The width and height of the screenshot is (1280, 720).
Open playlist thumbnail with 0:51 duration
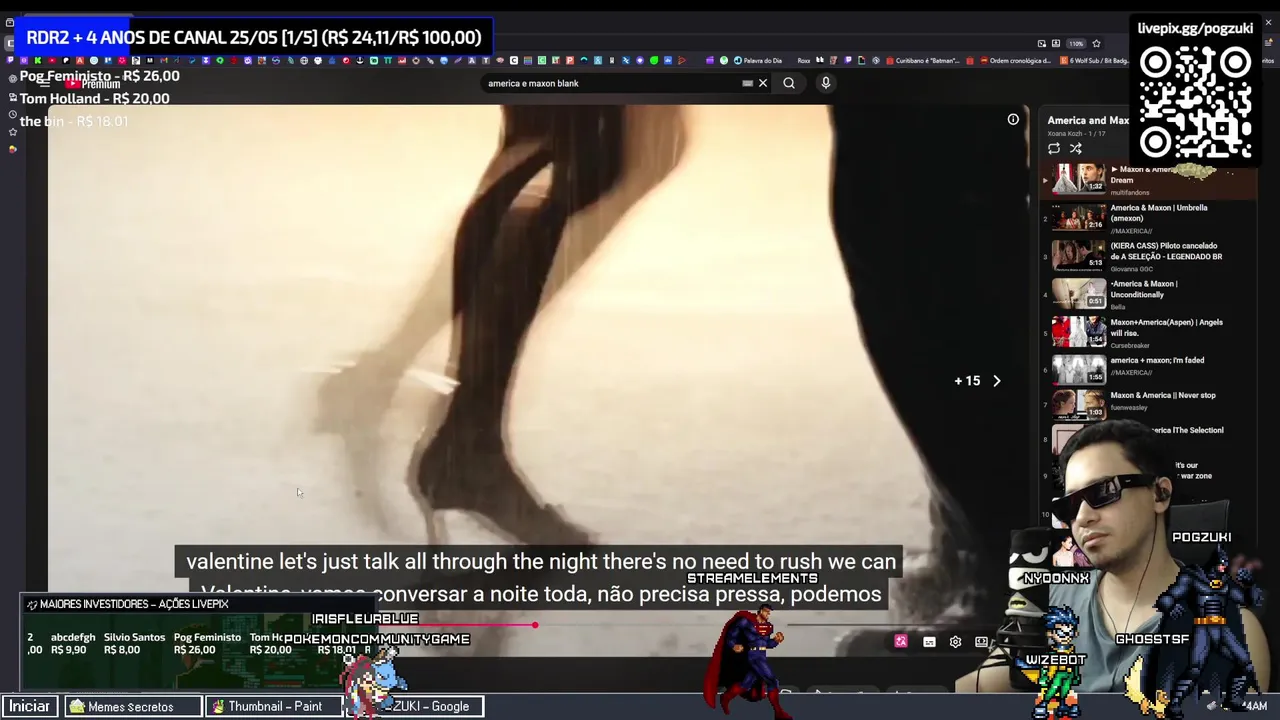(1078, 293)
